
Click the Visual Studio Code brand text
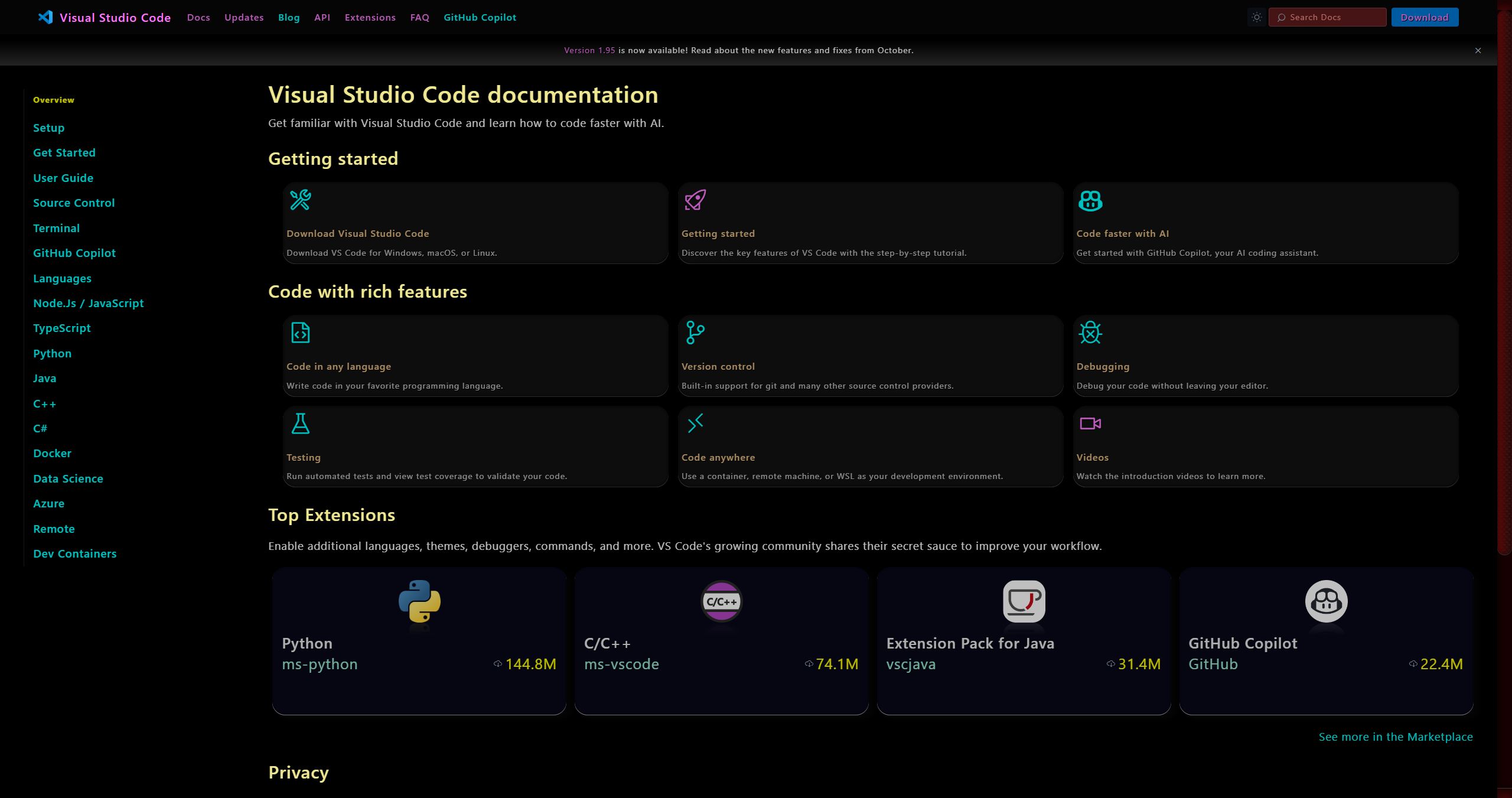coord(115,18)
